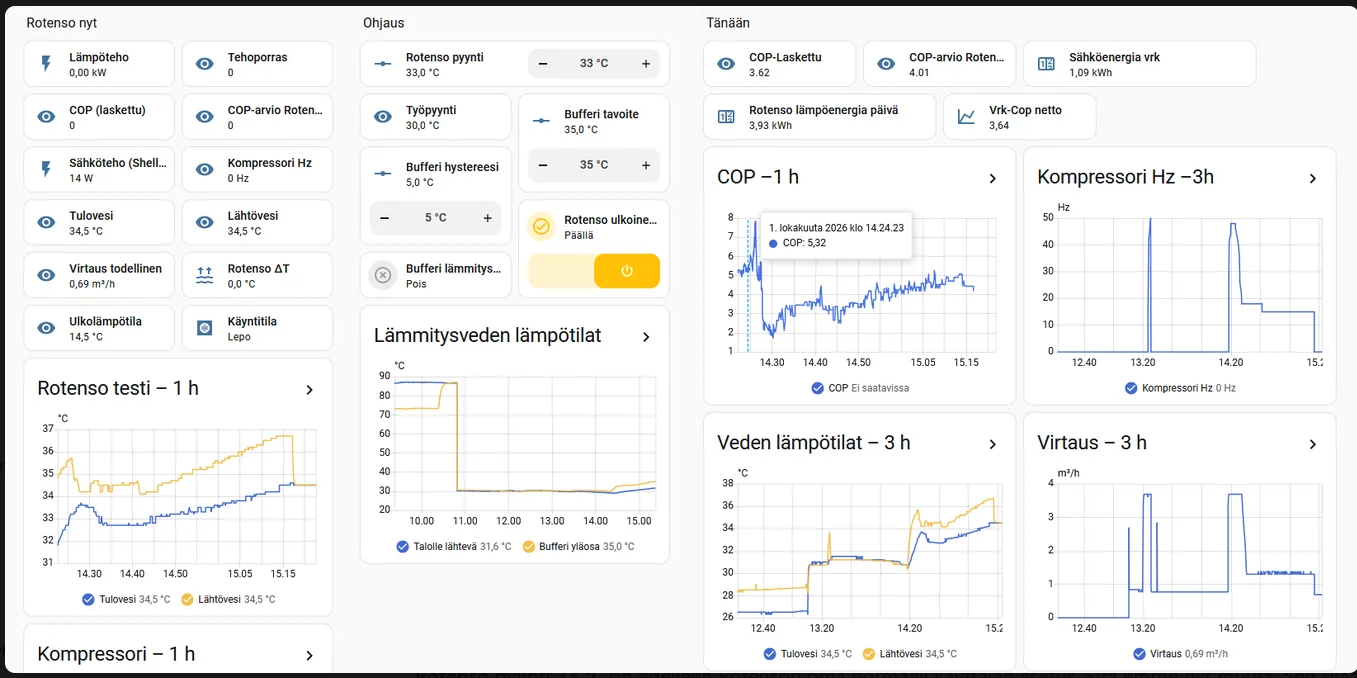Open Kompressori – 1 h chart details arrow
1357x678 pixels.
coord(309,656)
